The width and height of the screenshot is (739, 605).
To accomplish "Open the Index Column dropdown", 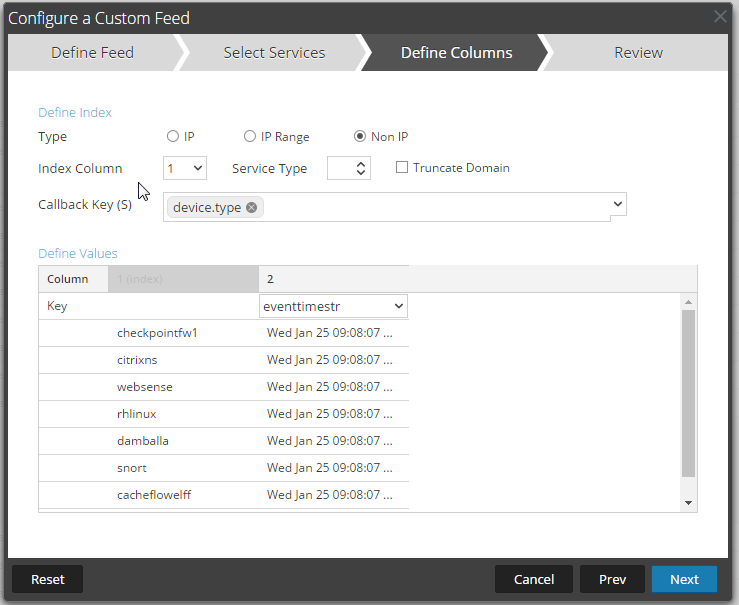I will click(x=185, y=168).
